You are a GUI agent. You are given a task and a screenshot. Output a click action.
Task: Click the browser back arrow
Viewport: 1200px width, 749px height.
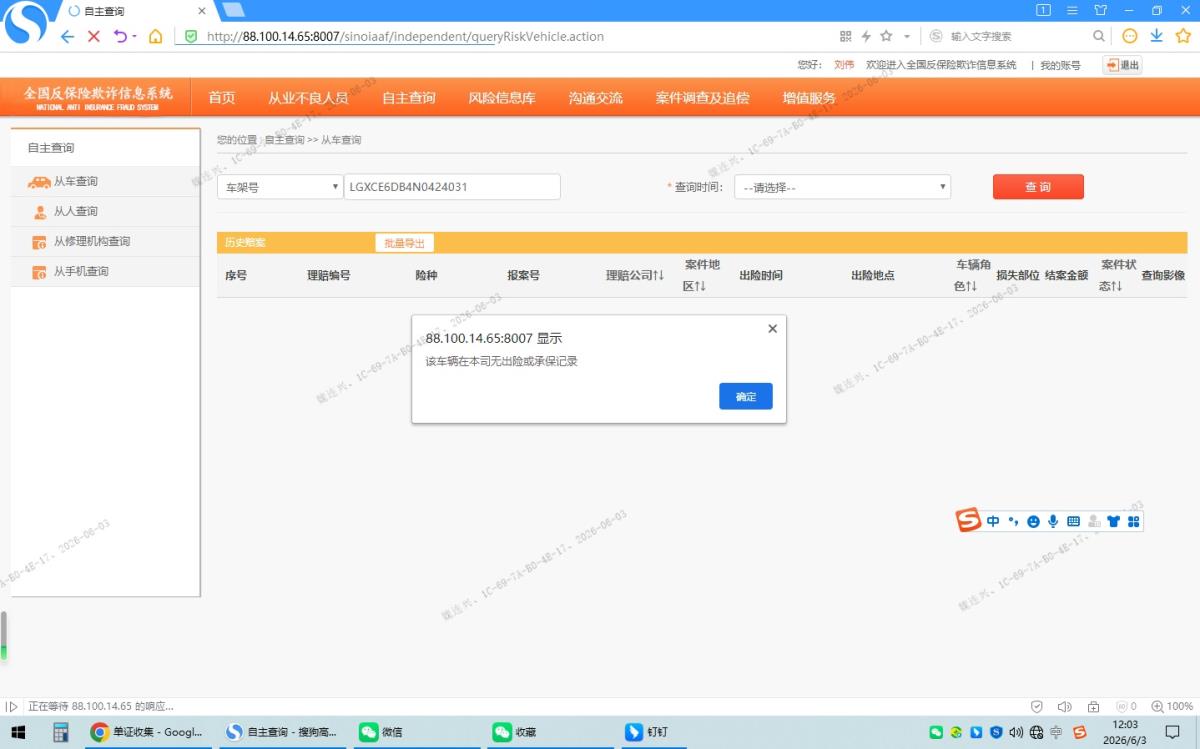click(x=67, y=36)
